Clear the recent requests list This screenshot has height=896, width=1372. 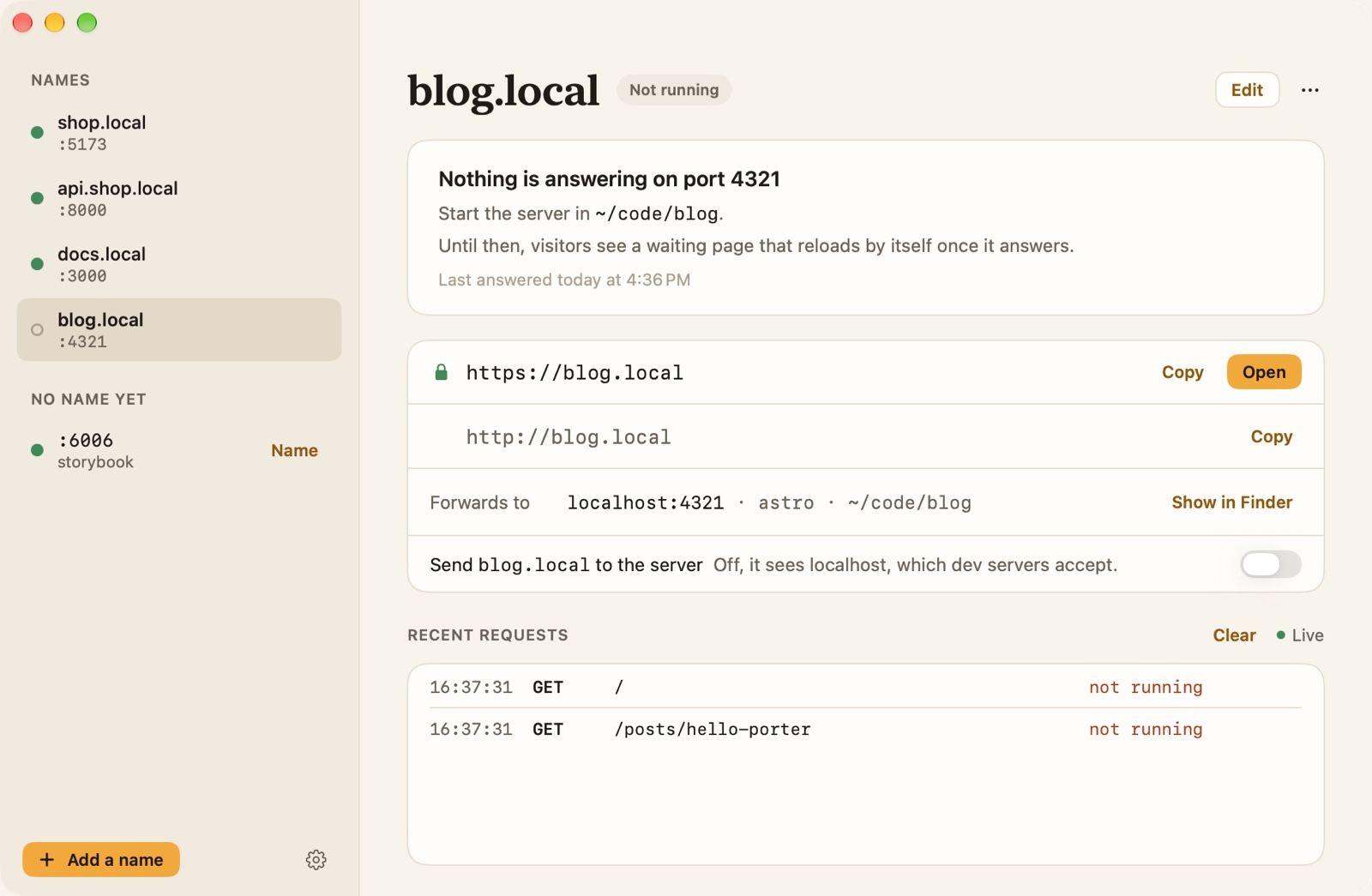(1234, 635)
